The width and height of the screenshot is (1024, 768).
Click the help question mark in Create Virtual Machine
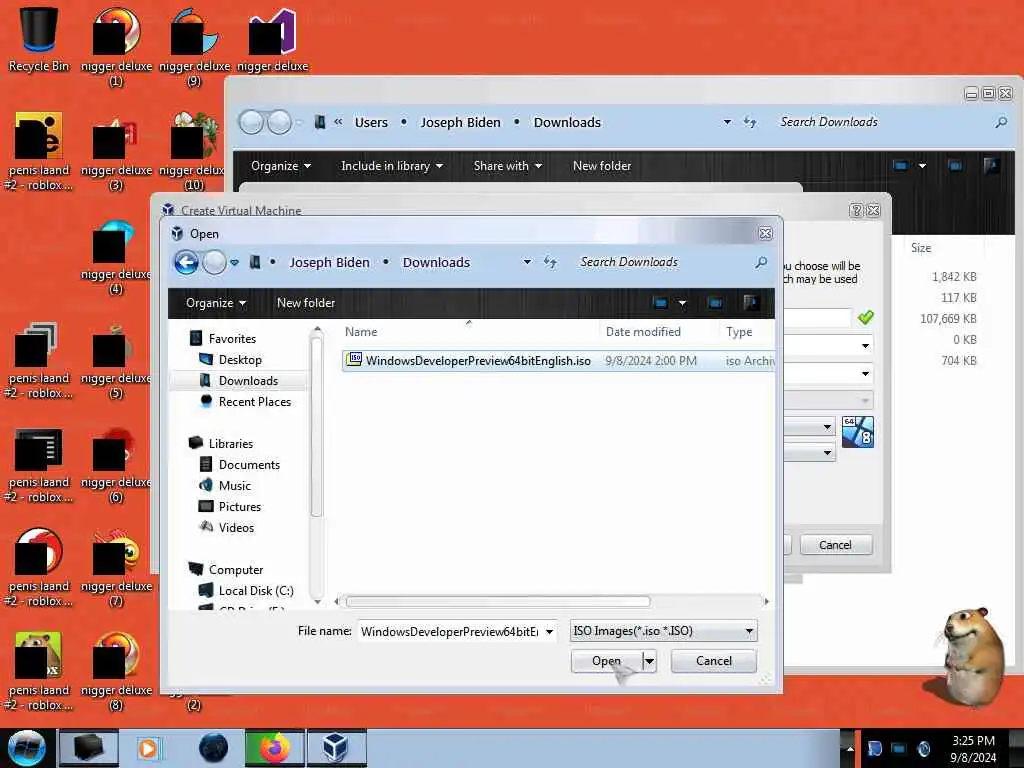tap(856, 210)
